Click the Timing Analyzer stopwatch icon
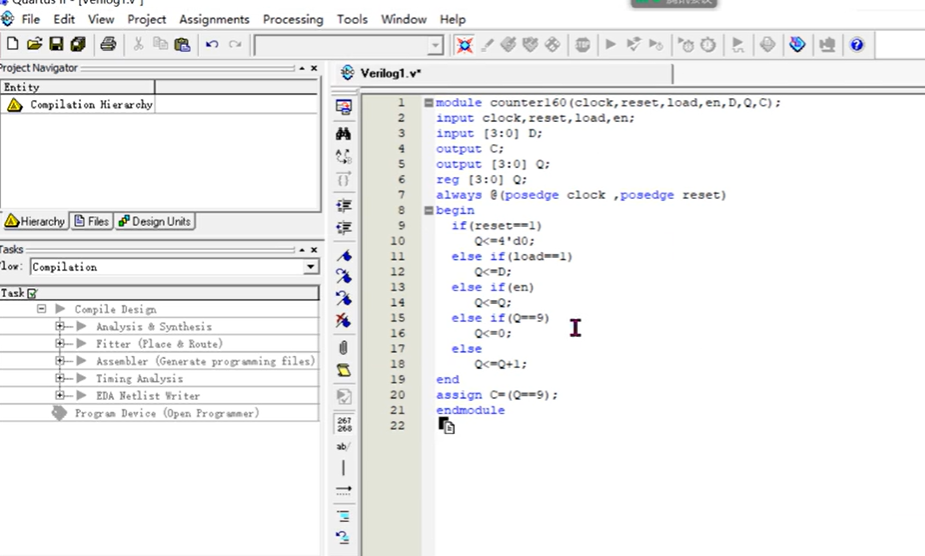Screen dimensions: 925x556 coord(708,45)
